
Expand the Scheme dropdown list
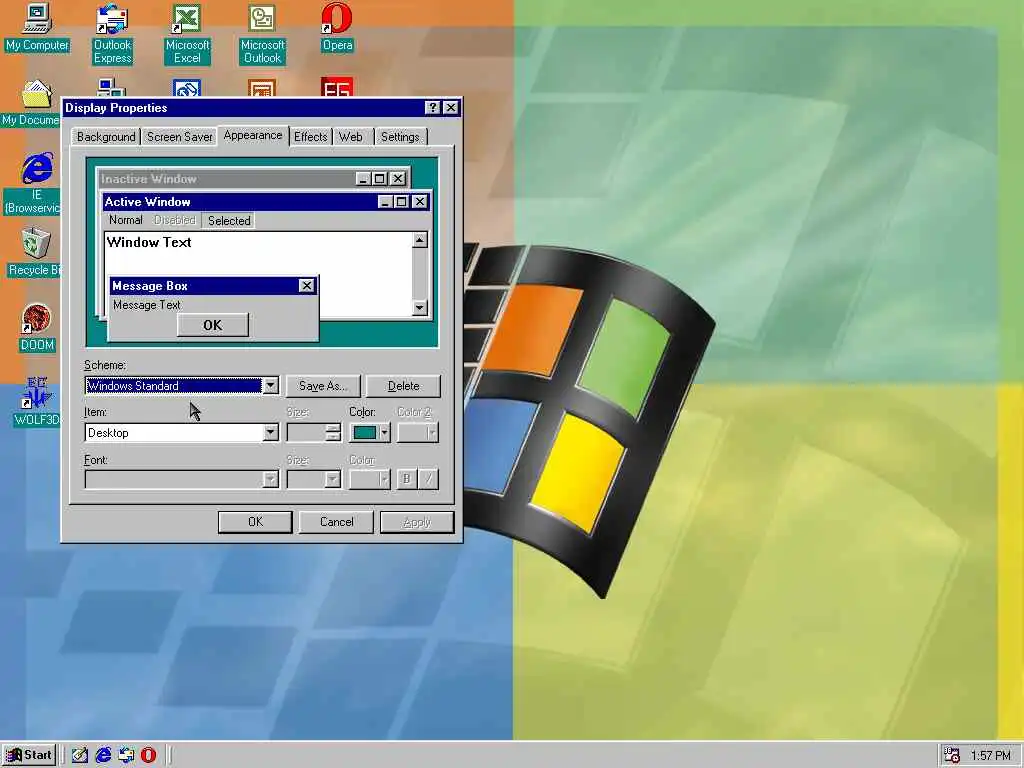click(x=270, y=386)
